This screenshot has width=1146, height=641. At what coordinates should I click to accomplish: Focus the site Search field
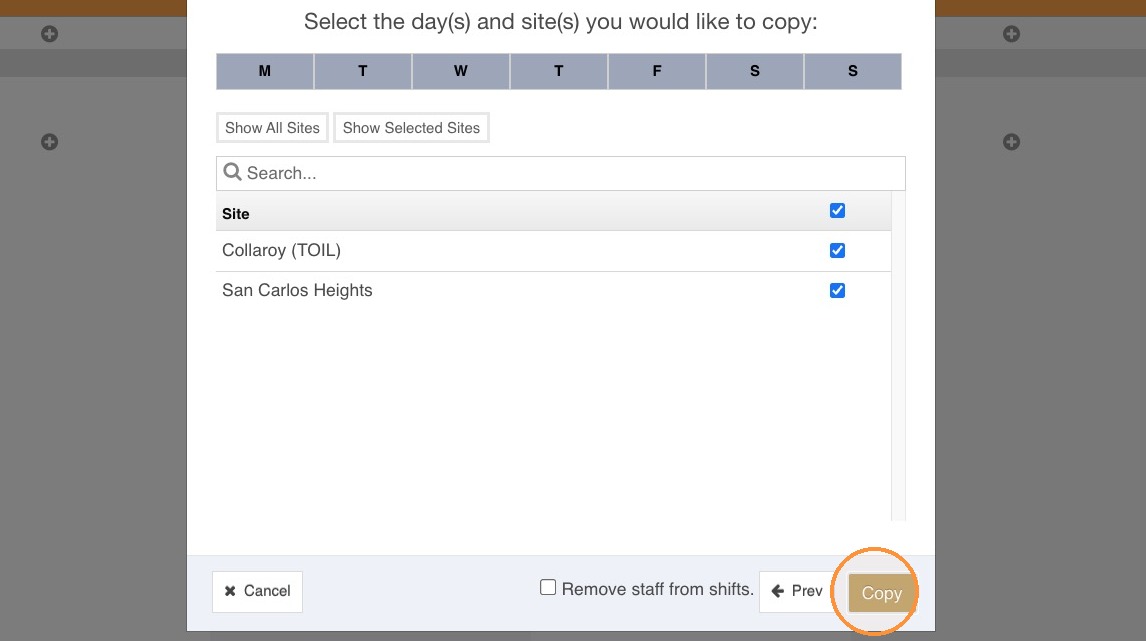[x=561, y=173]
